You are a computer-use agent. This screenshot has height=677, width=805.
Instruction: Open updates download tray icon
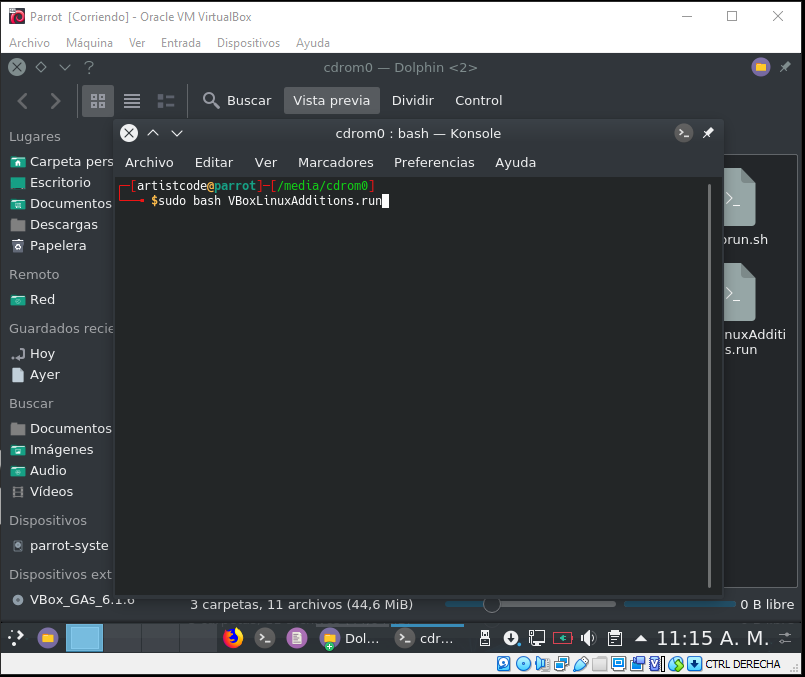511,638
